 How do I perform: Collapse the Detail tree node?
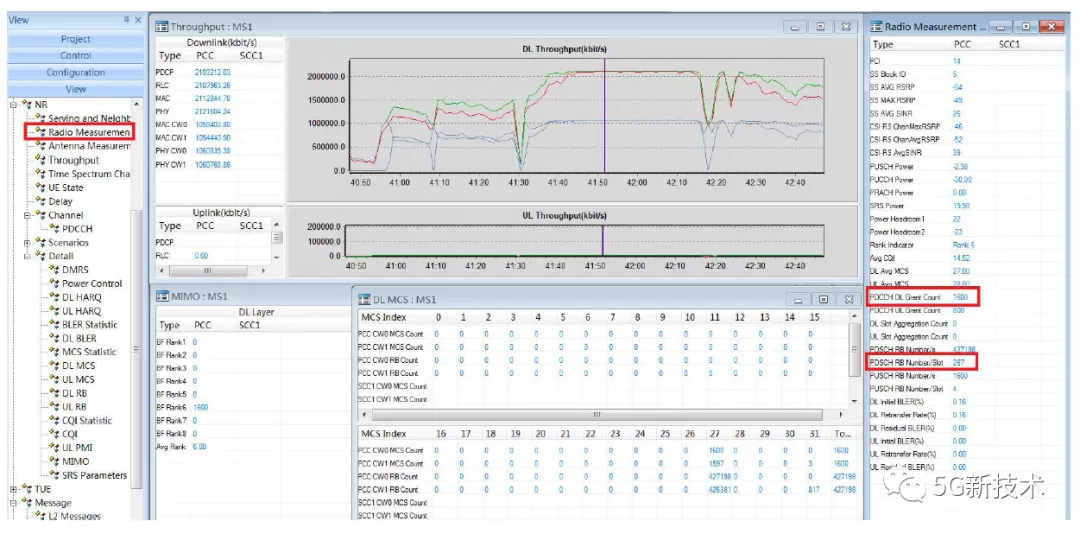point(28,256)
